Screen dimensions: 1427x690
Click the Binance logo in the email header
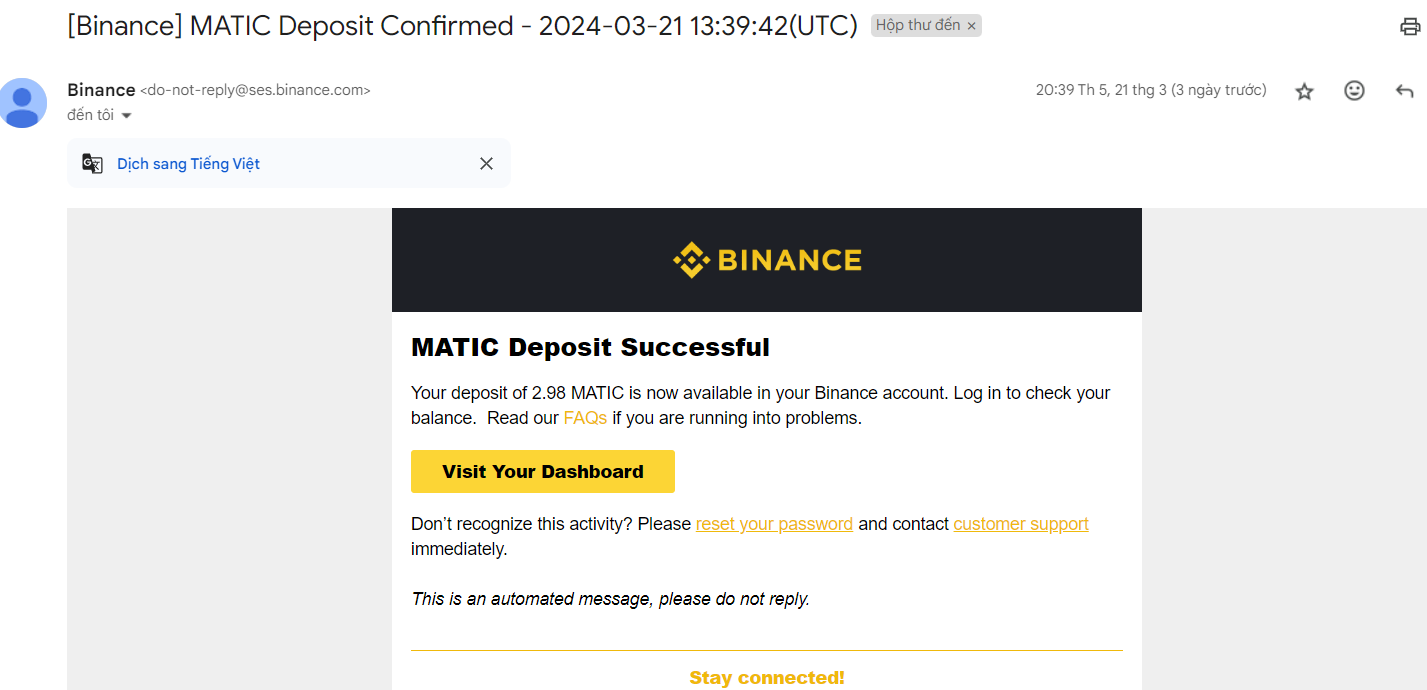click(x=767, y=260)
